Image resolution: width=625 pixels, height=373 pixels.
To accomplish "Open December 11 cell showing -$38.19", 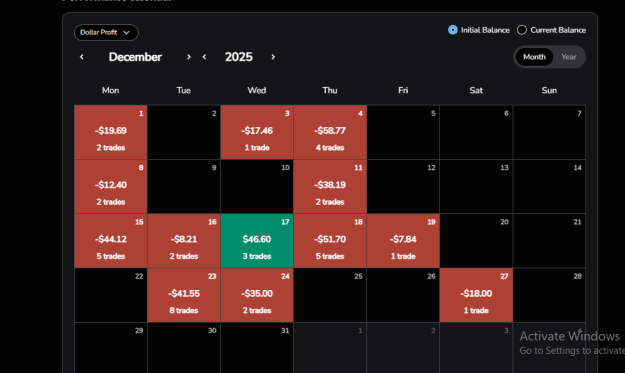I will tap(330, 186).
